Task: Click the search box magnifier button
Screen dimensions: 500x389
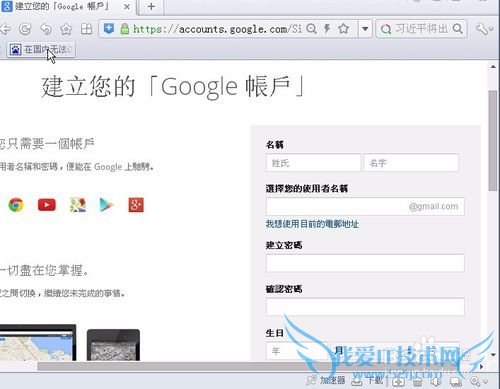Action: [458, 29]
